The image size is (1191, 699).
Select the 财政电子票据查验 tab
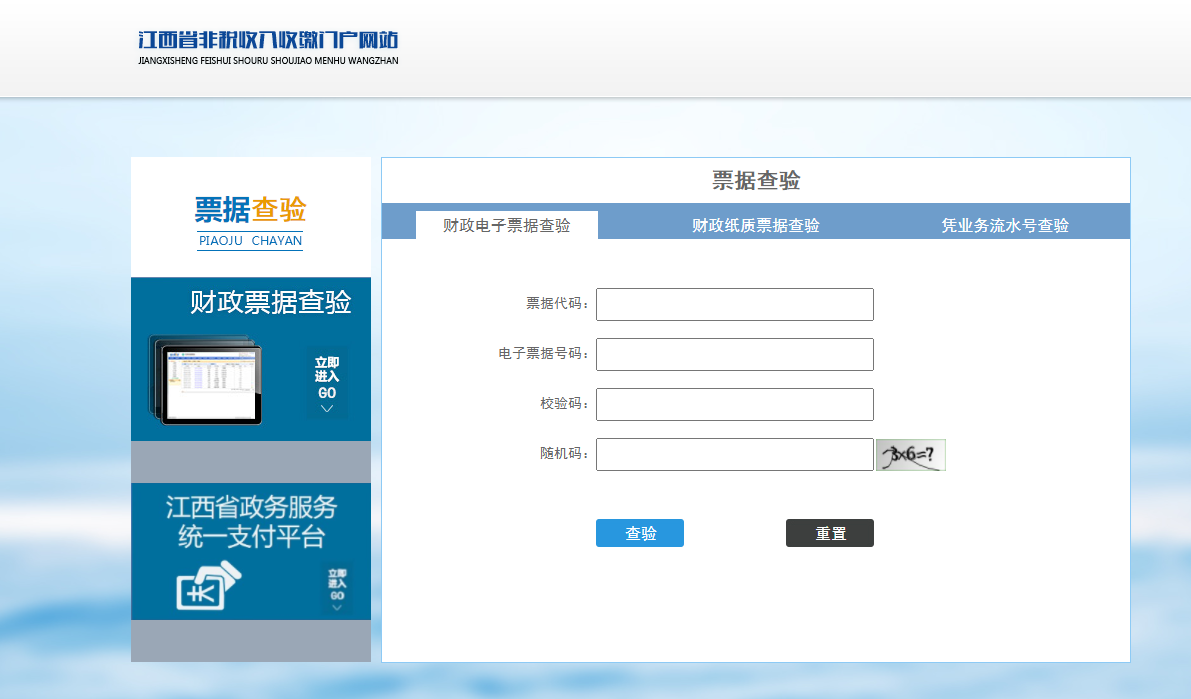[507, 226]
